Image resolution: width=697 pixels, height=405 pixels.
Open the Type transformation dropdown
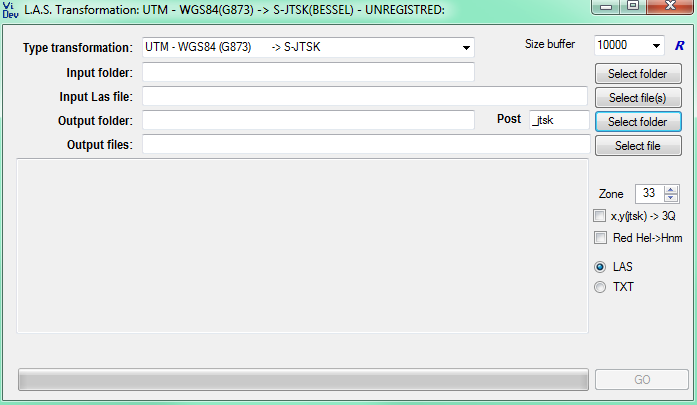click(466, 47)
